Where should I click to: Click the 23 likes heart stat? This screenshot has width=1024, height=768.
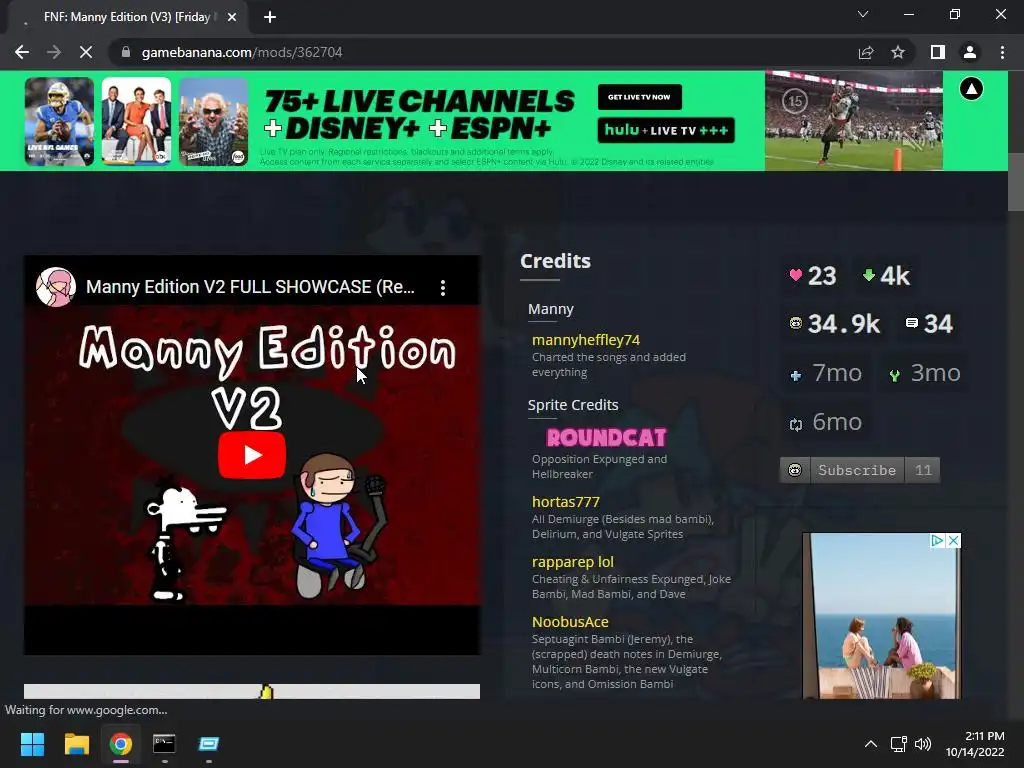pos(813,276)
